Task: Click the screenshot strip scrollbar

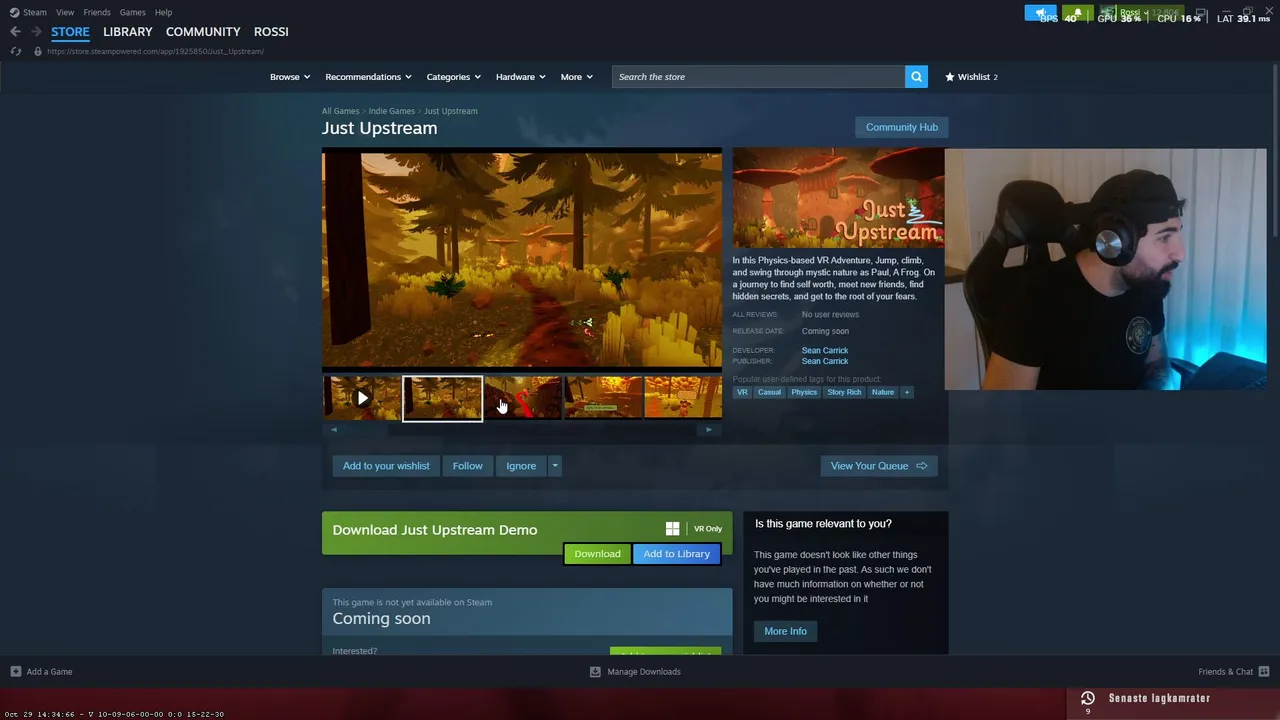Action: coord(521,430)
